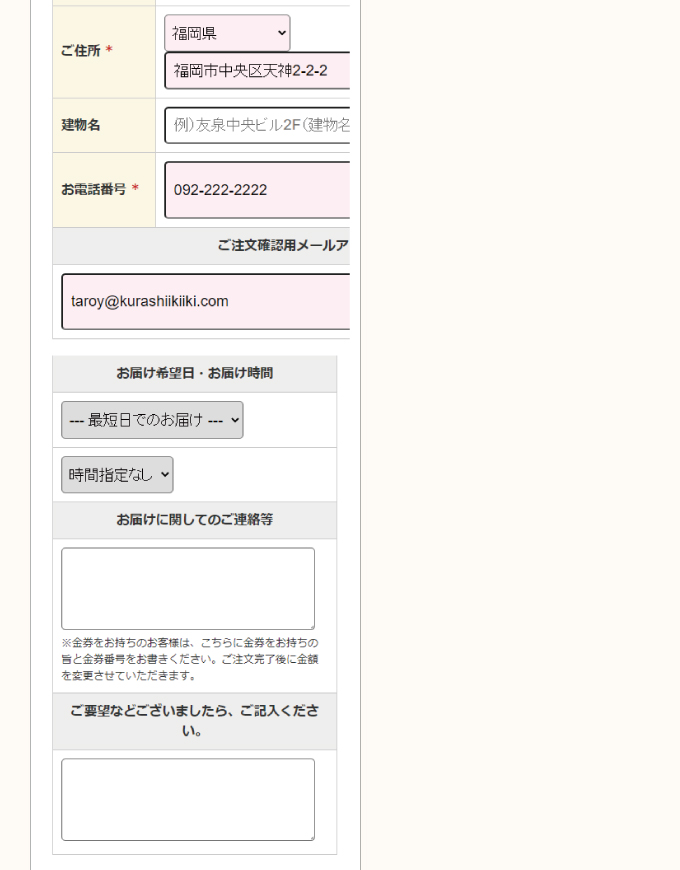Click the 建物名 building name input
Image resolution: width=680 pixels, height=870 pixels.
tap(257, 125)
